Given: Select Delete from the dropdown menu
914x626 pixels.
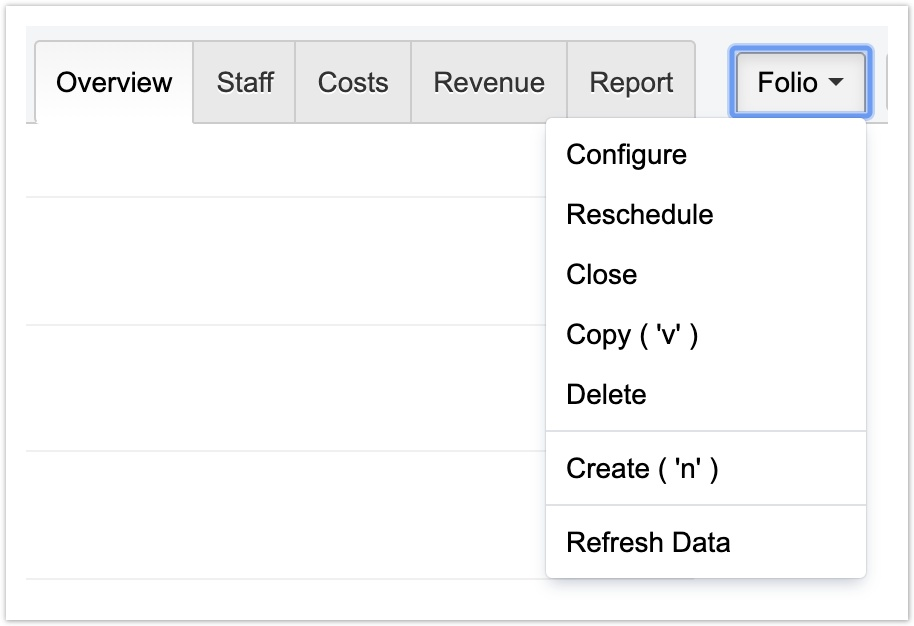Looking at the screenshot, I should pos(606,395).
